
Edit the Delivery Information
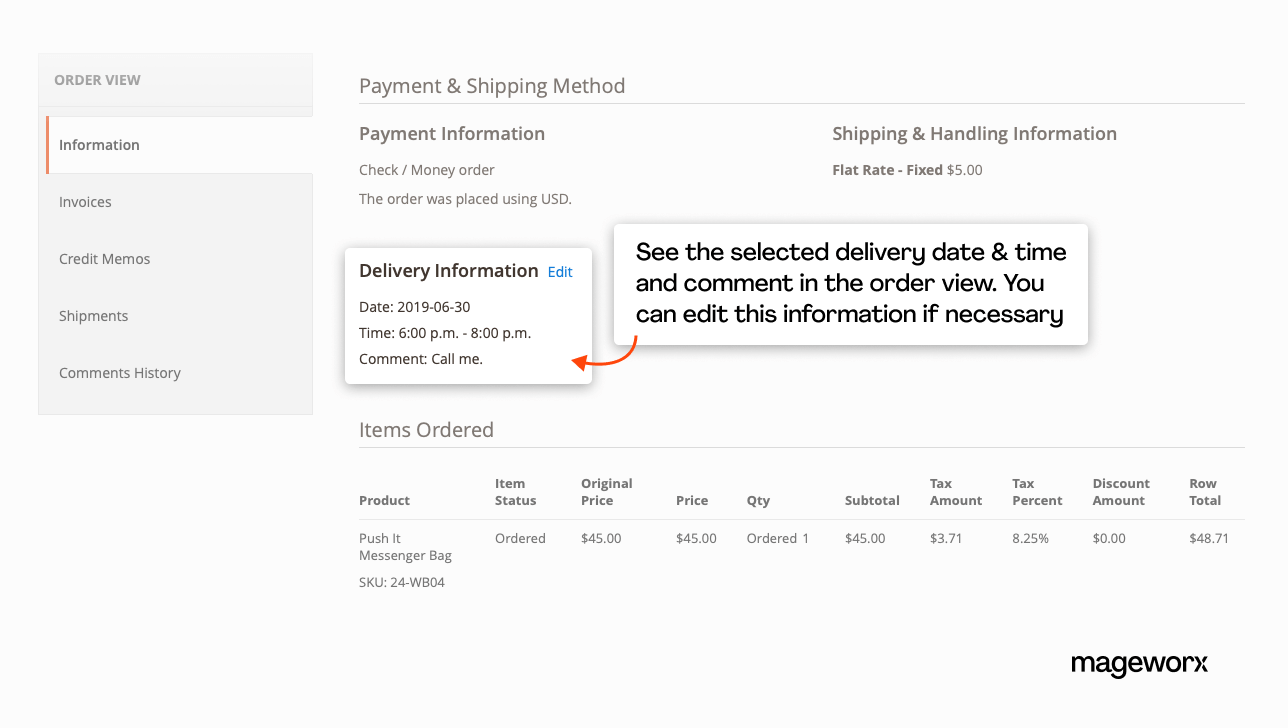pyautogui.click(x=559, y=271)
